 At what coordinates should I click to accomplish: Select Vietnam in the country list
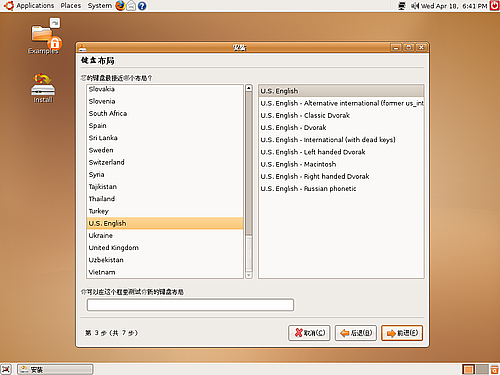[165, 272]
